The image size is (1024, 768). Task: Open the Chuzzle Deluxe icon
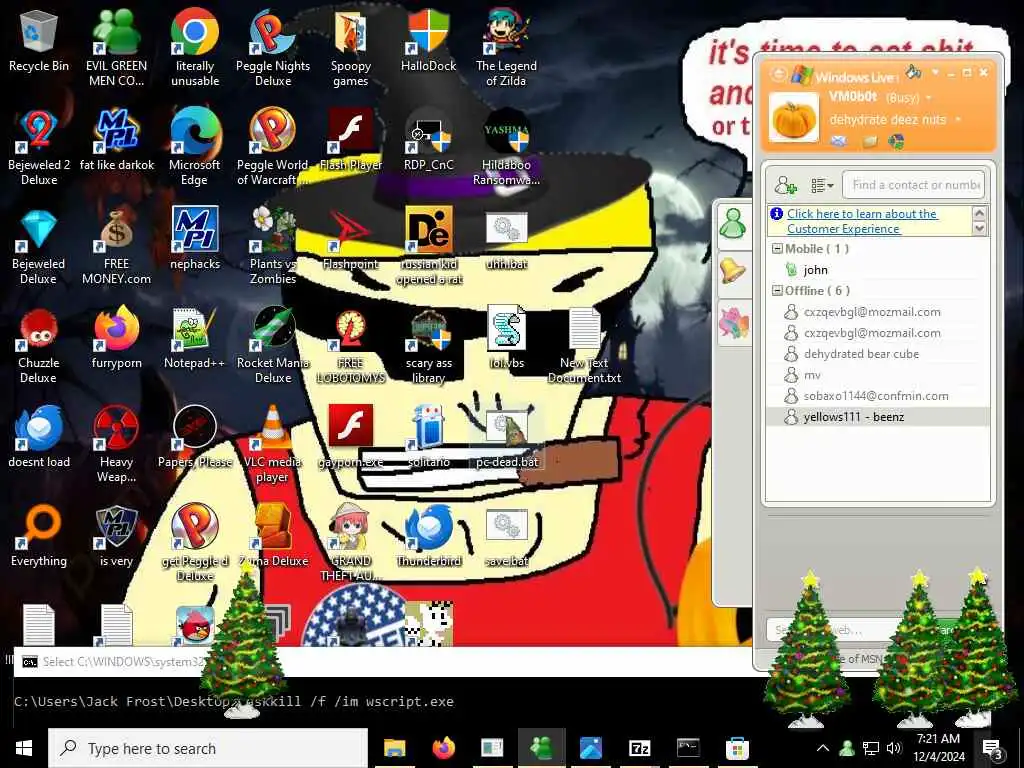tap(39, 346)
